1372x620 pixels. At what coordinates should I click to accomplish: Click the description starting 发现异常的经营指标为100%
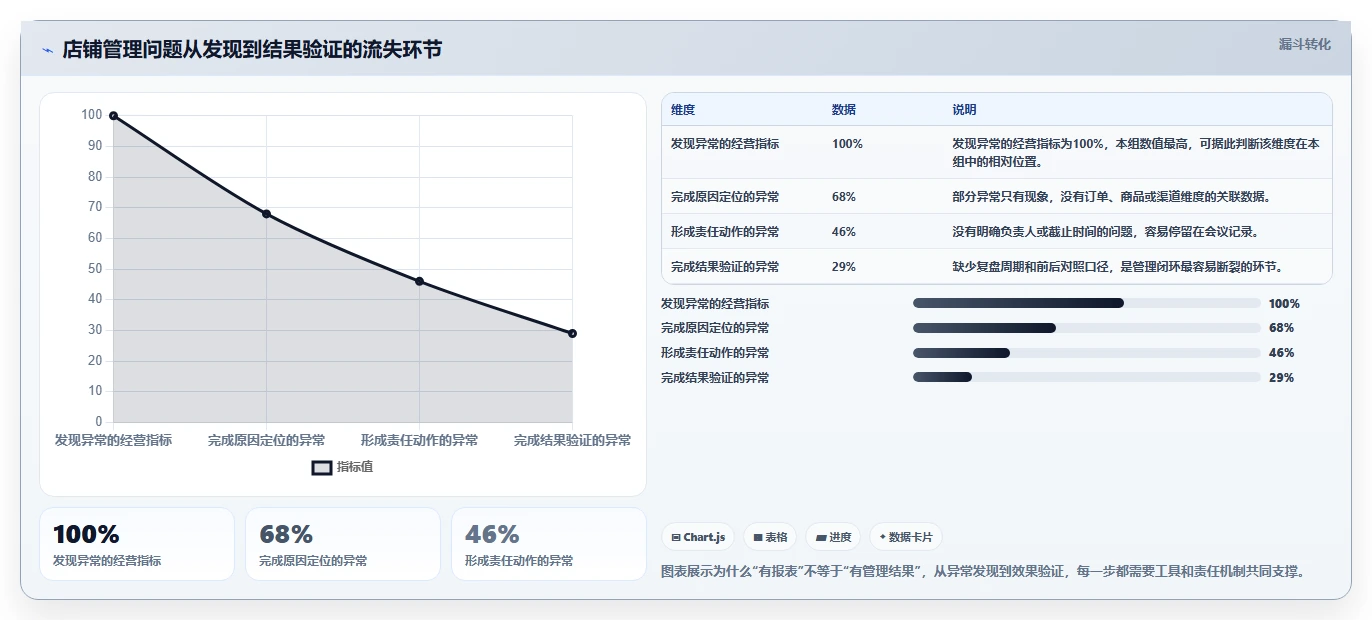(1136, 152)
